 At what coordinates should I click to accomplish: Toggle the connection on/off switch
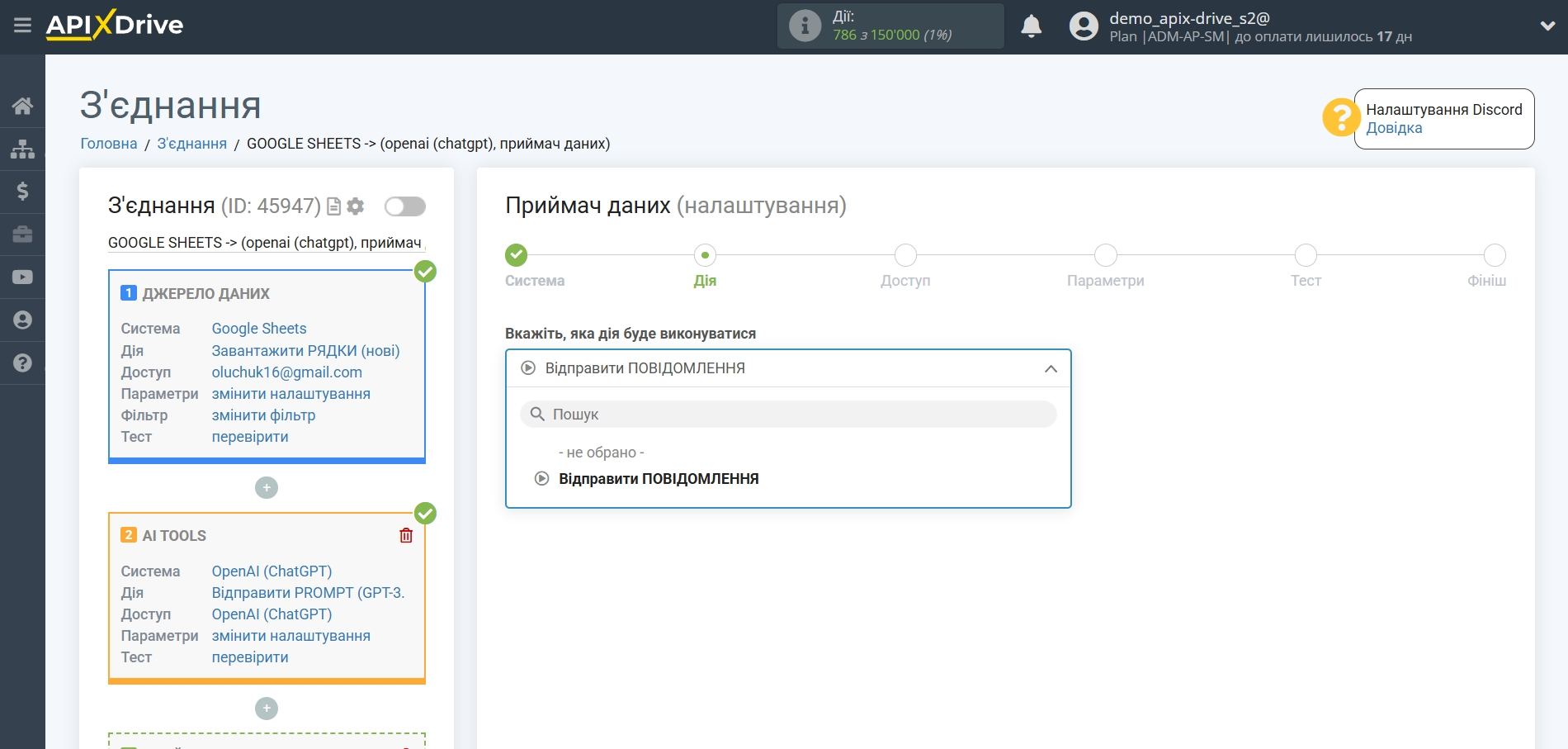pyautogui.click(x=405, y=206)
